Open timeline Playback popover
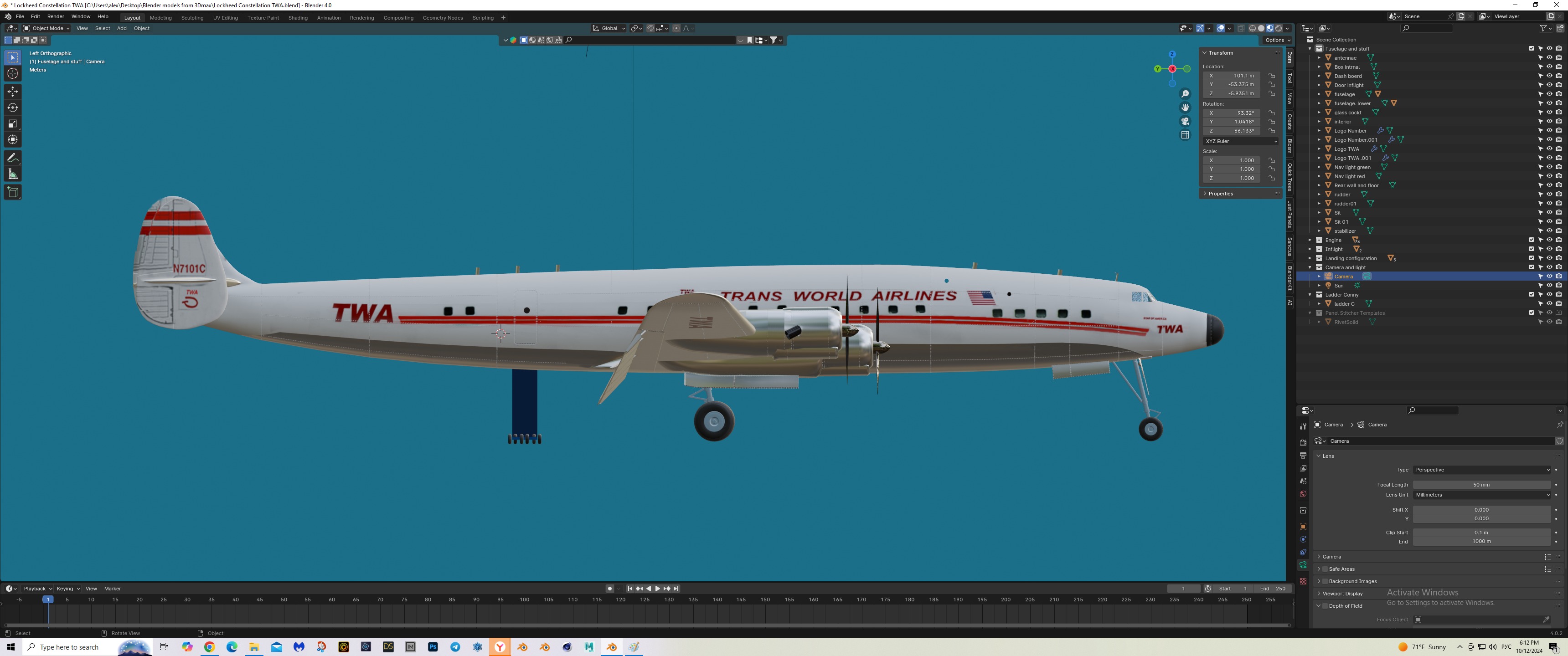This screenshot has height=656, width=1568. [37, 589]
